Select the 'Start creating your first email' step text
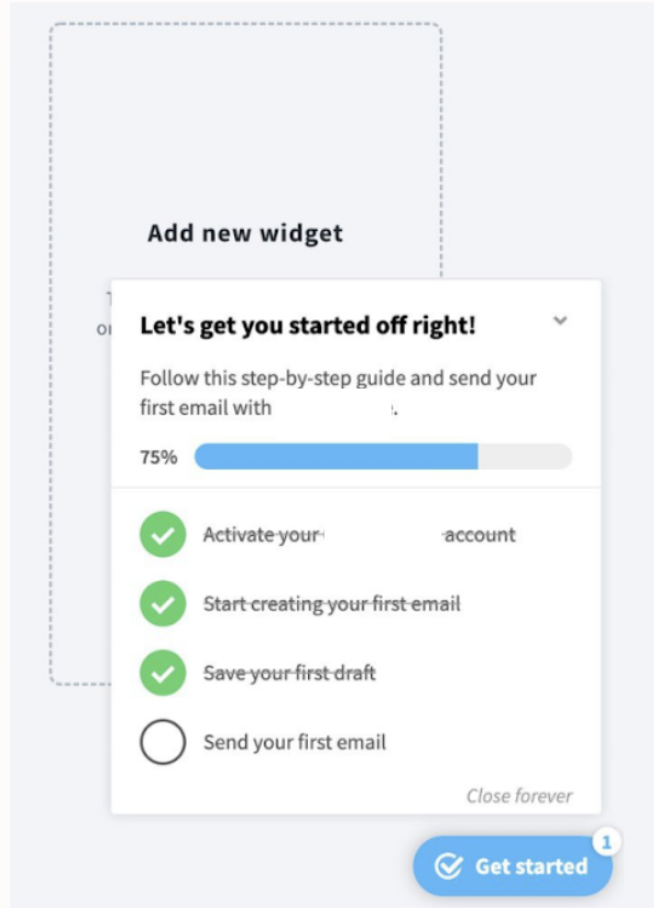654x908 pixels. pyautogui.click(x=332, y=604)
